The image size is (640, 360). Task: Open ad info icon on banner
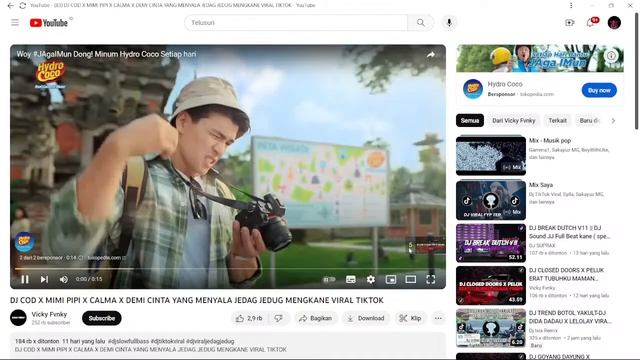click(611, 55)
